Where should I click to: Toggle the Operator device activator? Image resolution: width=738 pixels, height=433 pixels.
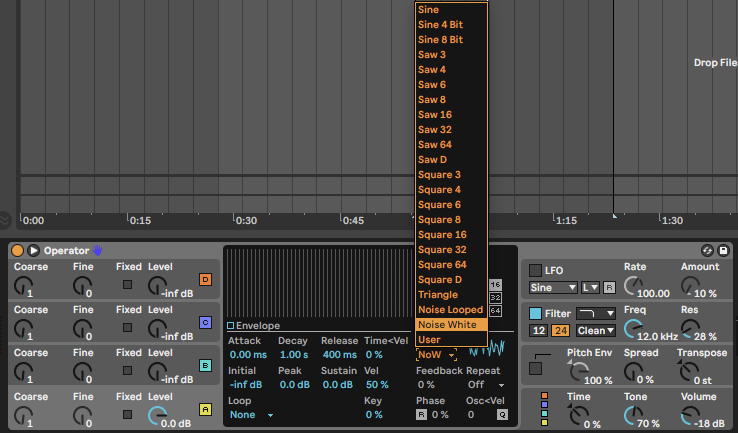point(17,250)
